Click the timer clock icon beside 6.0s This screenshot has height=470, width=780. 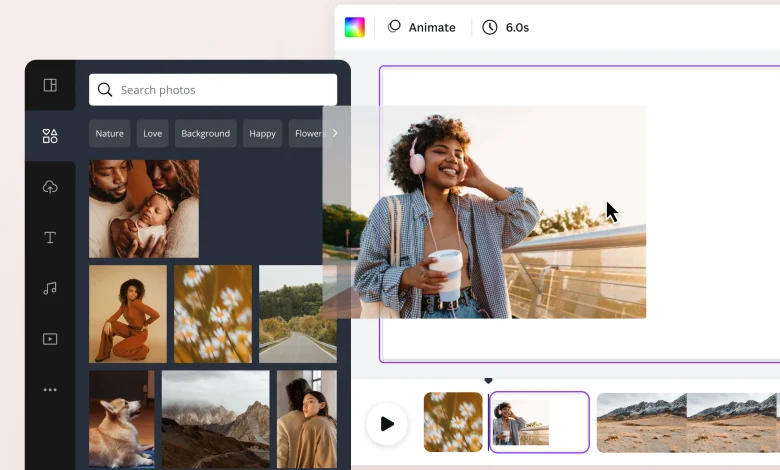tap(489, 27)
